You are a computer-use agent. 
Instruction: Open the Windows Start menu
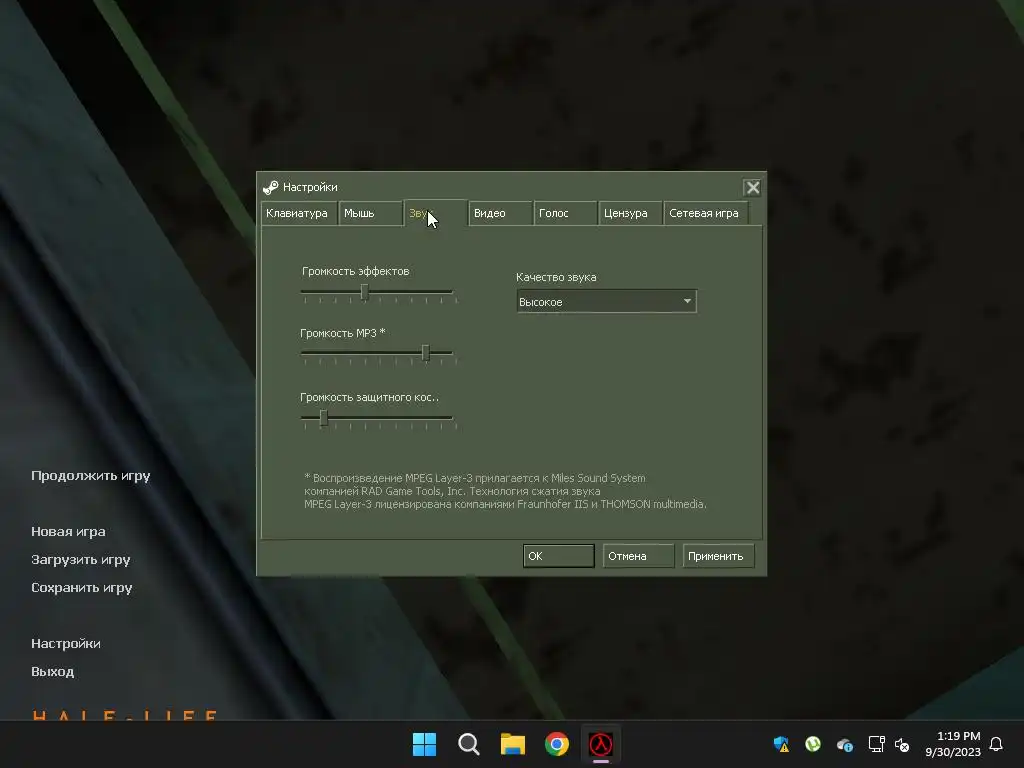click(x=424, y=744)
